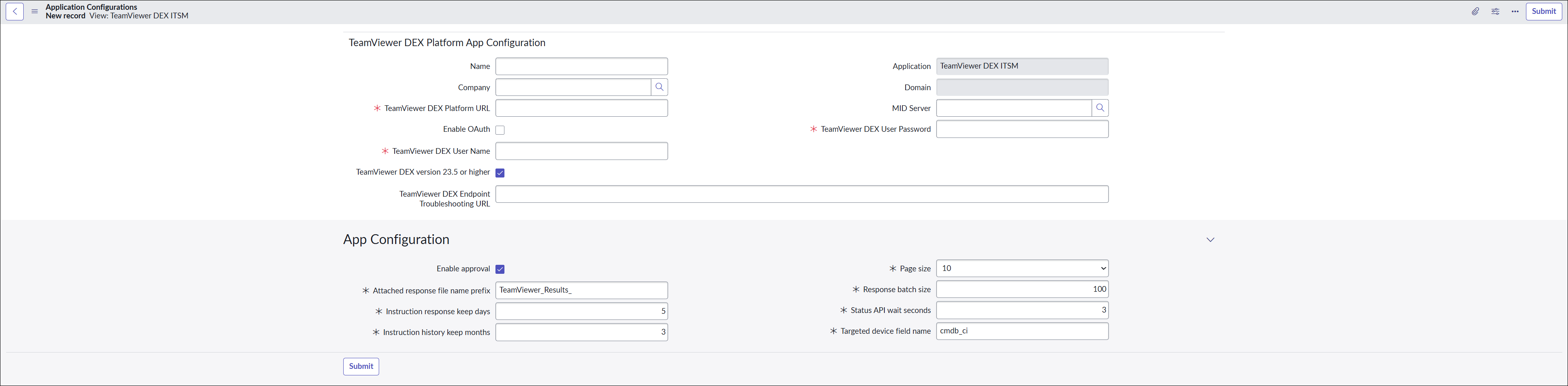Open the more options ellipsis menu
The width and height of the screenshot is (1568, 386).
tap(1515, 11)
